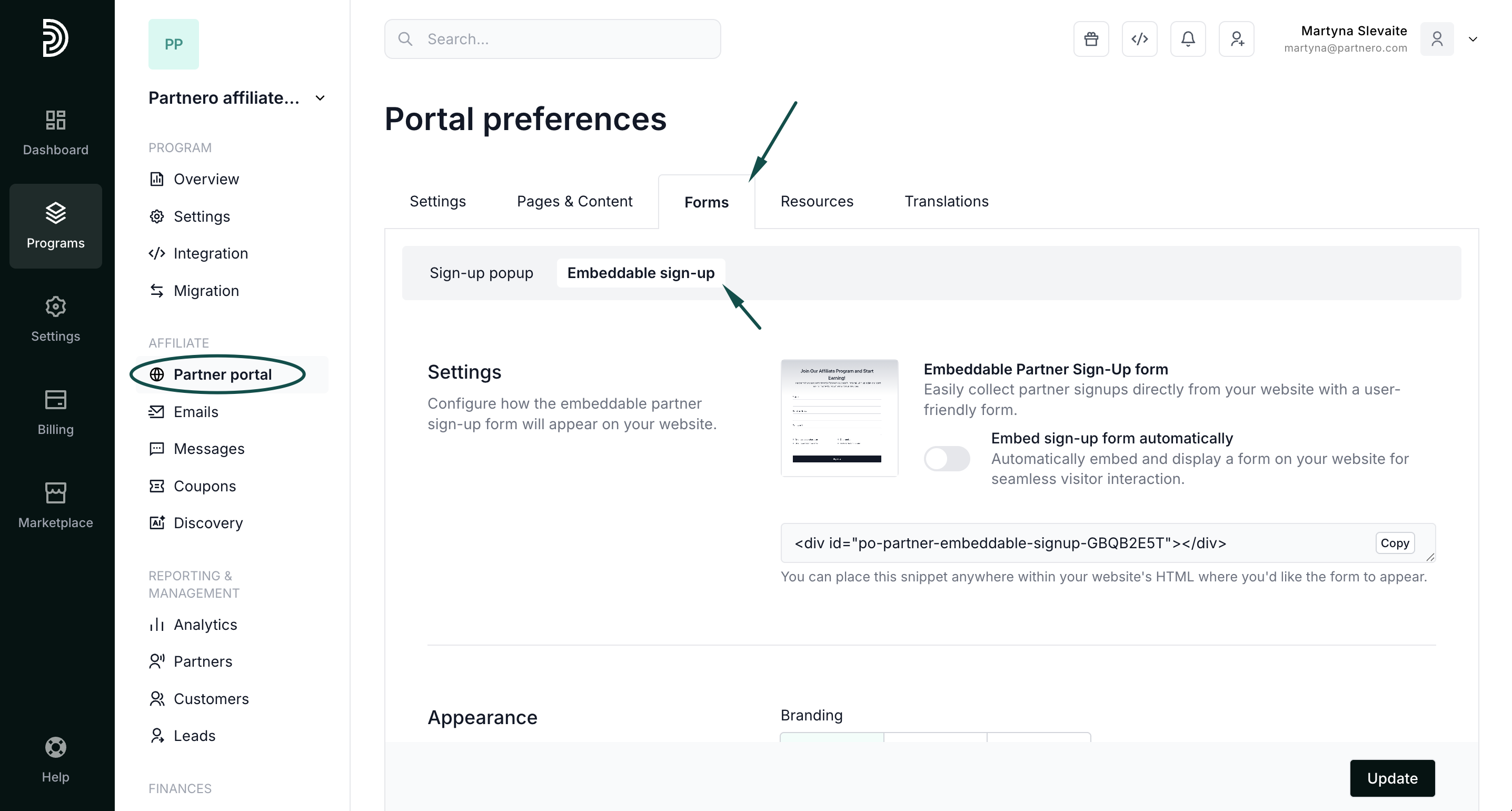The width and height of the screenshot is (1512, 811).
Task: Open Marketplace in left rail
Action: [55, 506]
